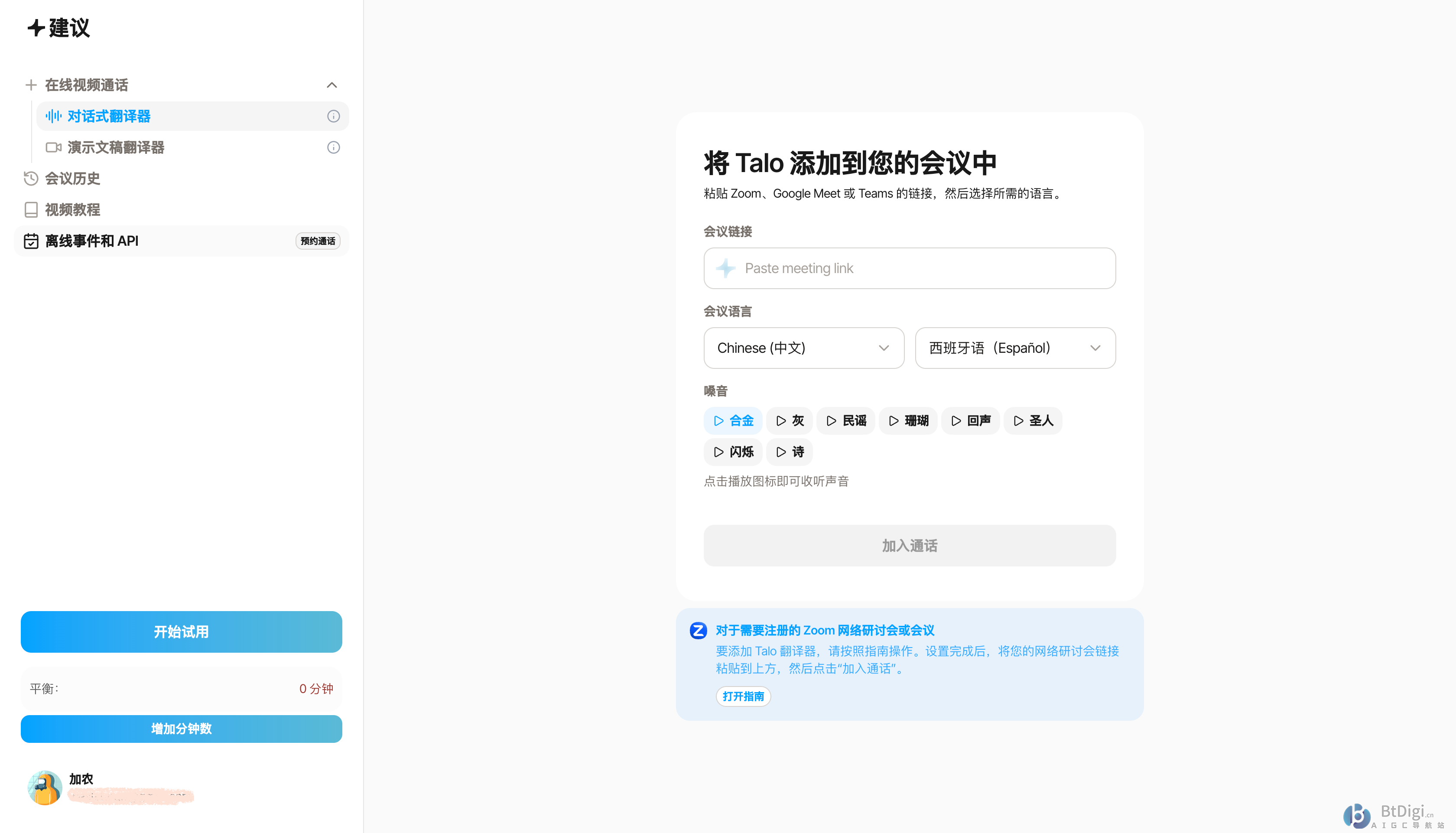Click the Paste meeting link field
1456x833 pixels.
coord(909,268)
